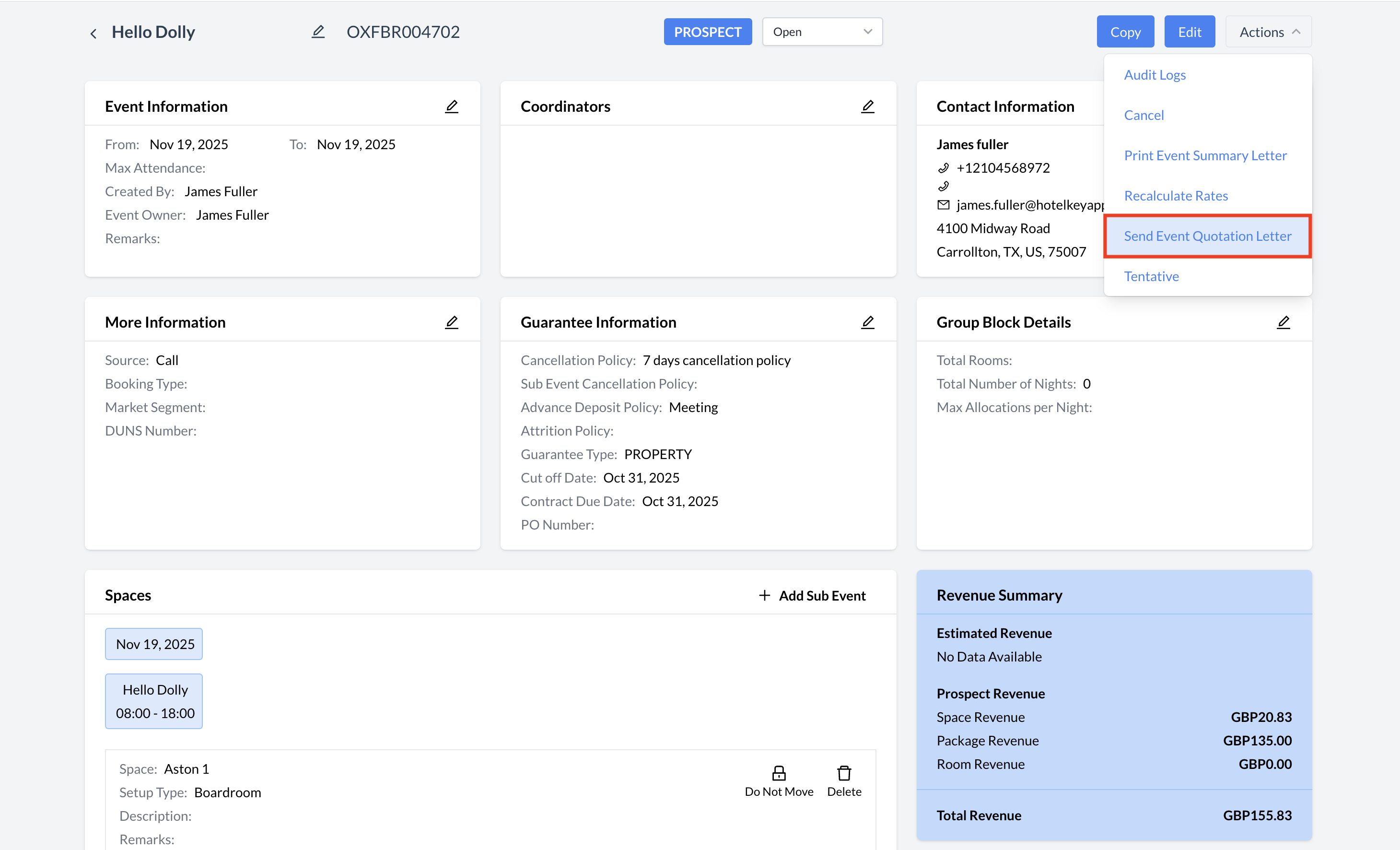Edit the event name pencil icon

[318, 32]
